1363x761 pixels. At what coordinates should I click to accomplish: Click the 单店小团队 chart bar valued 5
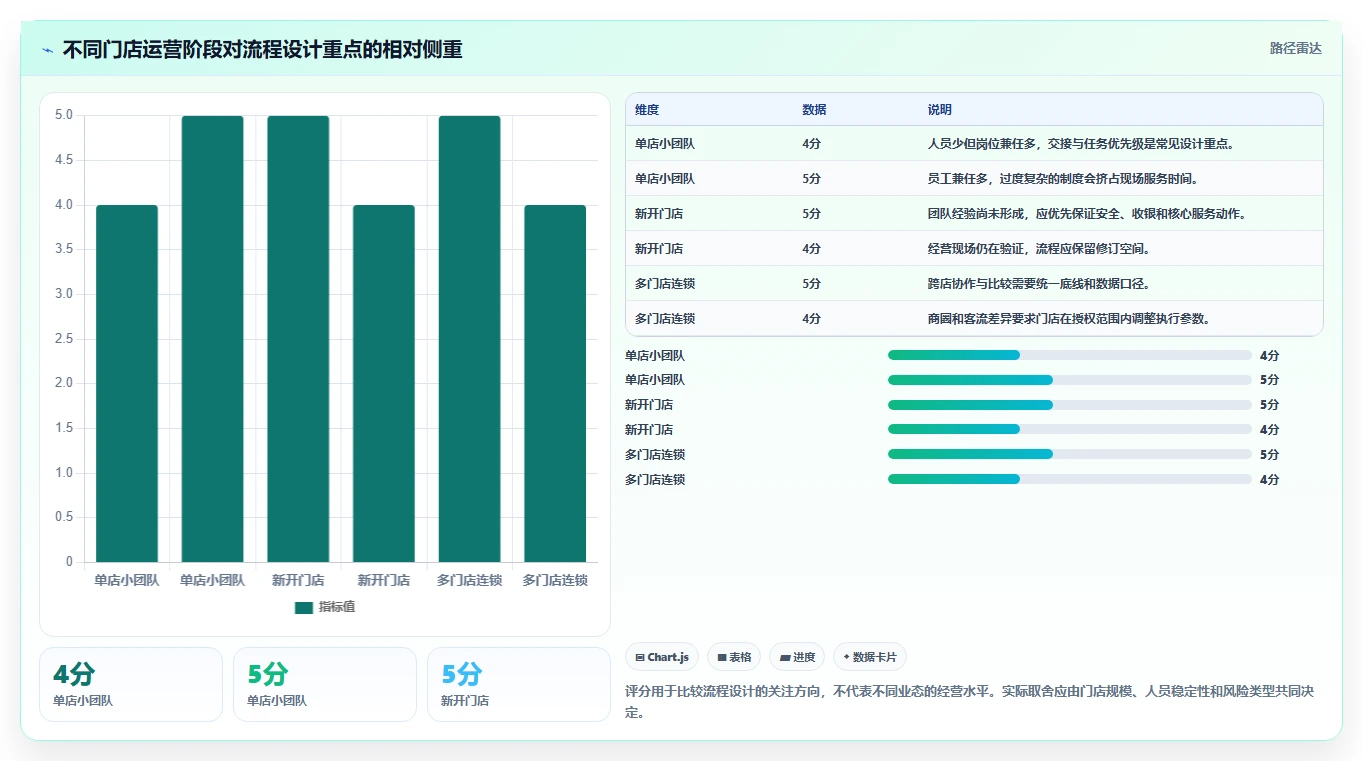point(212,339)
